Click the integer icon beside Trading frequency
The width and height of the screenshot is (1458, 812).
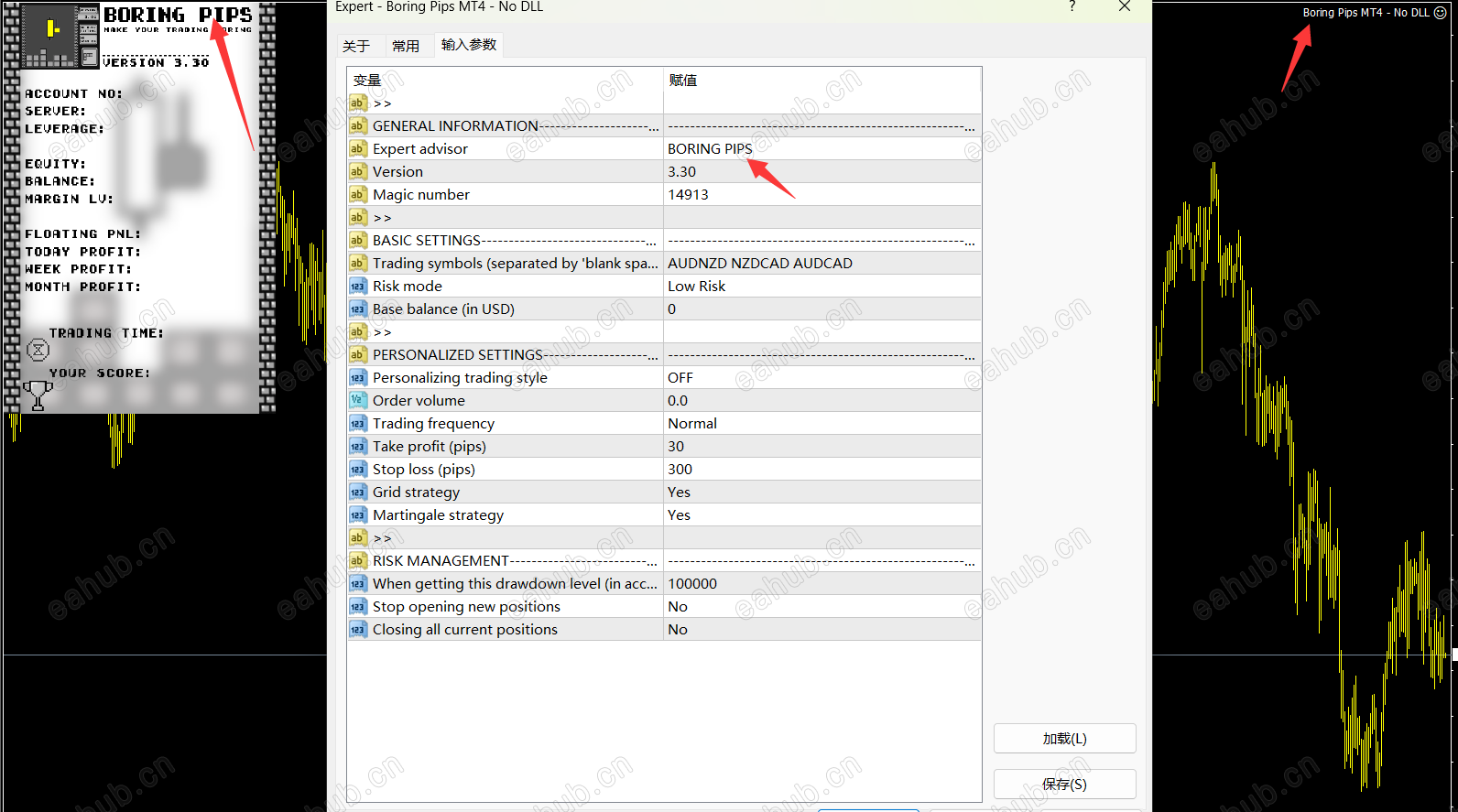point(358,424)
